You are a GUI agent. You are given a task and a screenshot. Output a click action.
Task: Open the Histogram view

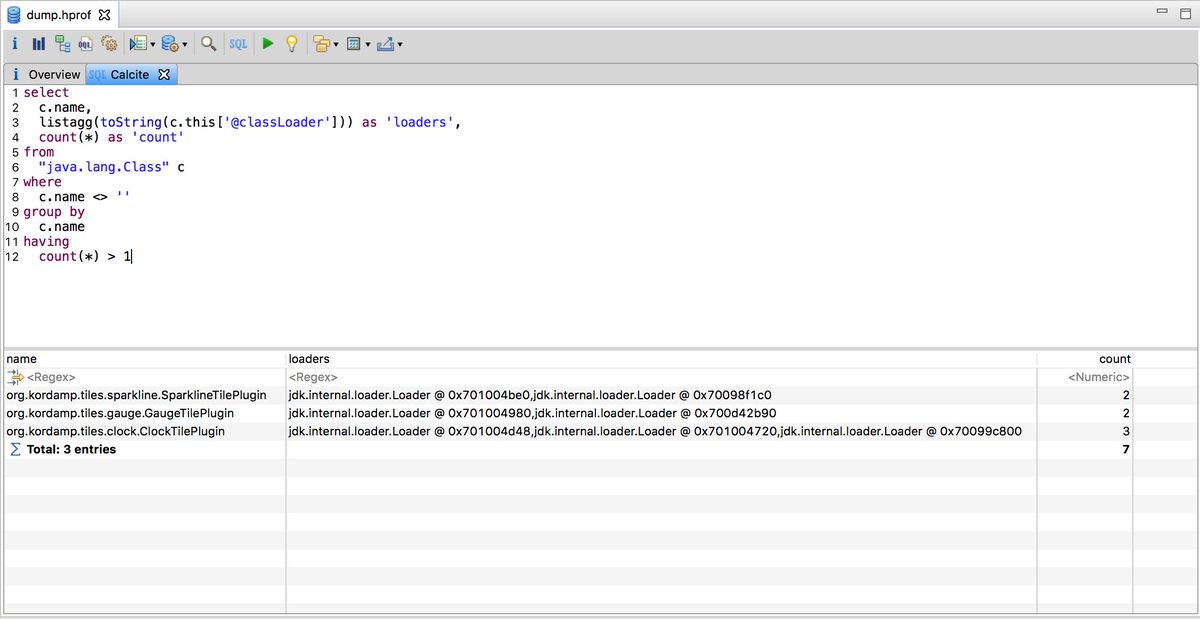[38, 44]
